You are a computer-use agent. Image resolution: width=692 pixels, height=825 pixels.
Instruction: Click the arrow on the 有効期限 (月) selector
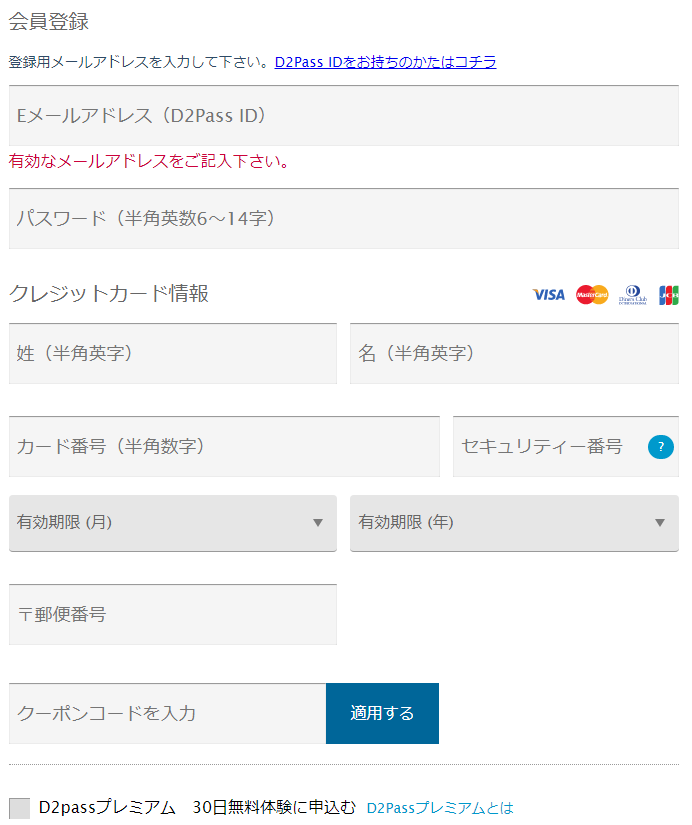tap(318, 523)
